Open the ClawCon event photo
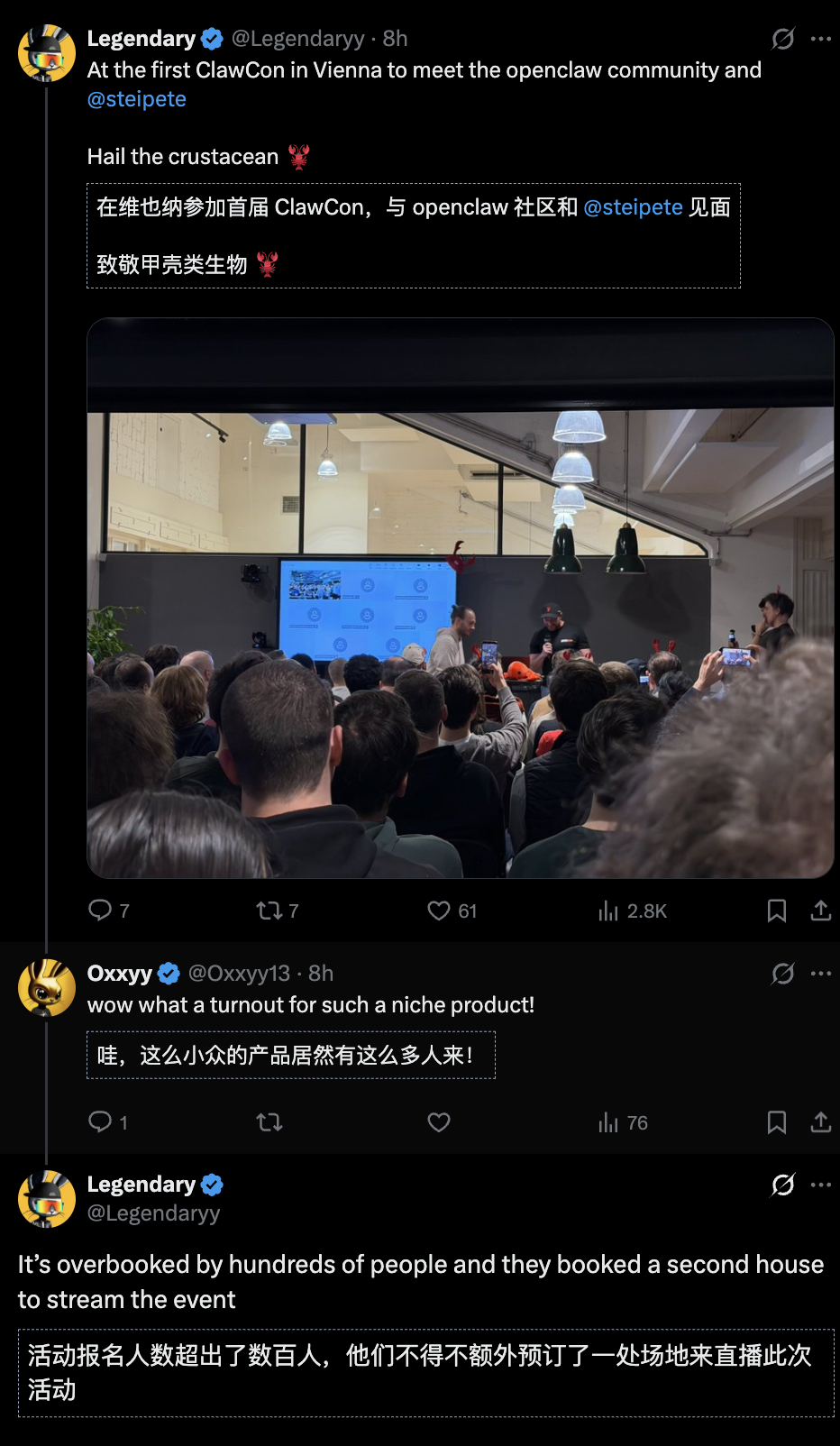Screen dimensions: 840x1446 460,598
